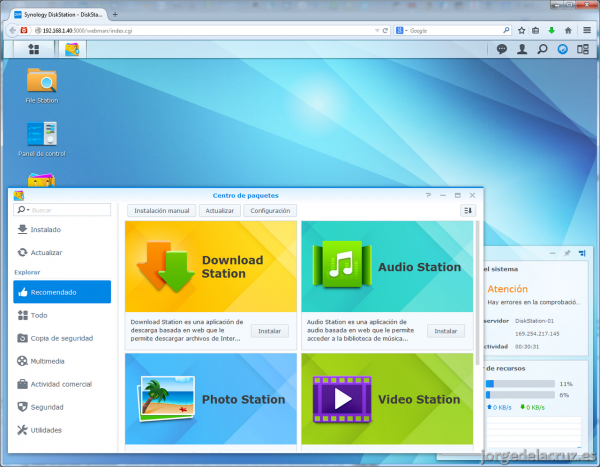Screen dimensions: 600x467
Task: Open Actividad comercial category
Action: [x=62, y=384]
